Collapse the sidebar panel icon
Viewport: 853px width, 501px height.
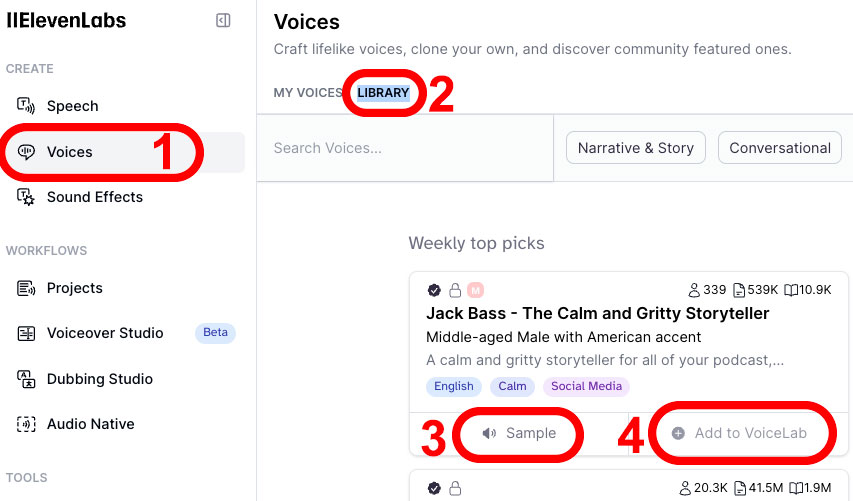pyautogui.click(x=223, y=21)
